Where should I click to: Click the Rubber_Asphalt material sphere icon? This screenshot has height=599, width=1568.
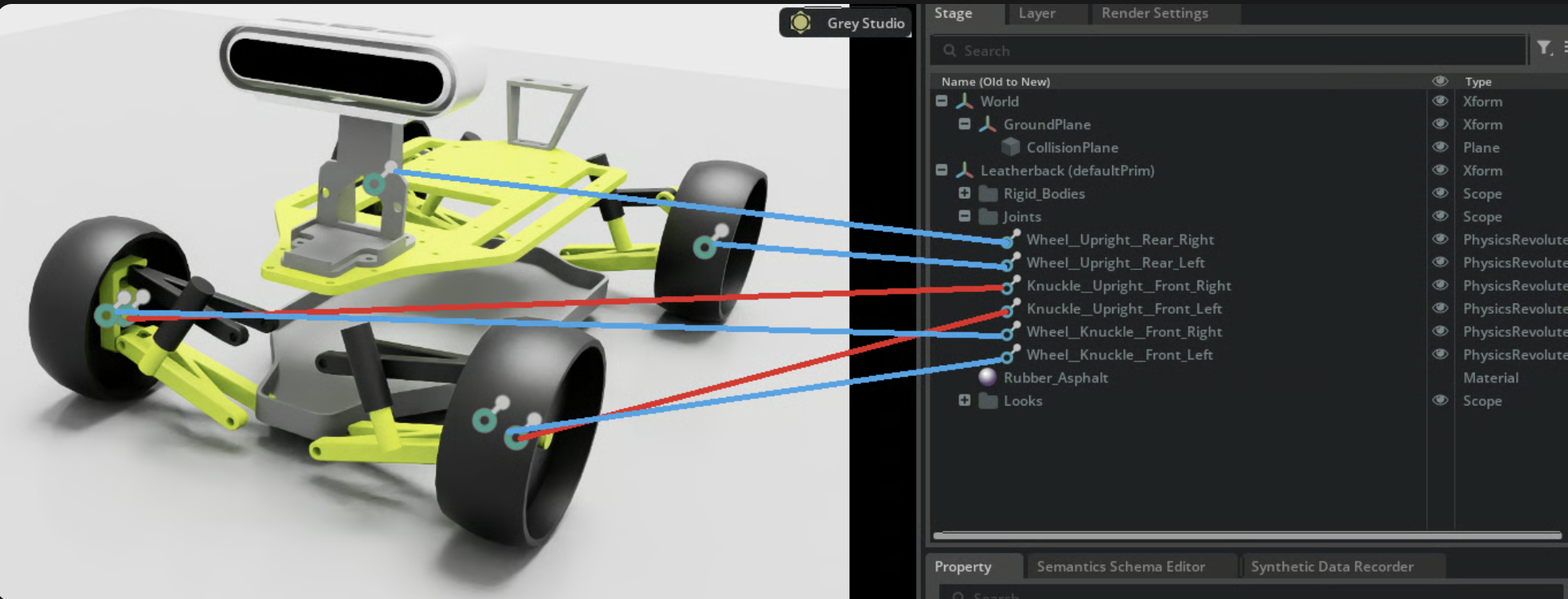tap(987, 378)
